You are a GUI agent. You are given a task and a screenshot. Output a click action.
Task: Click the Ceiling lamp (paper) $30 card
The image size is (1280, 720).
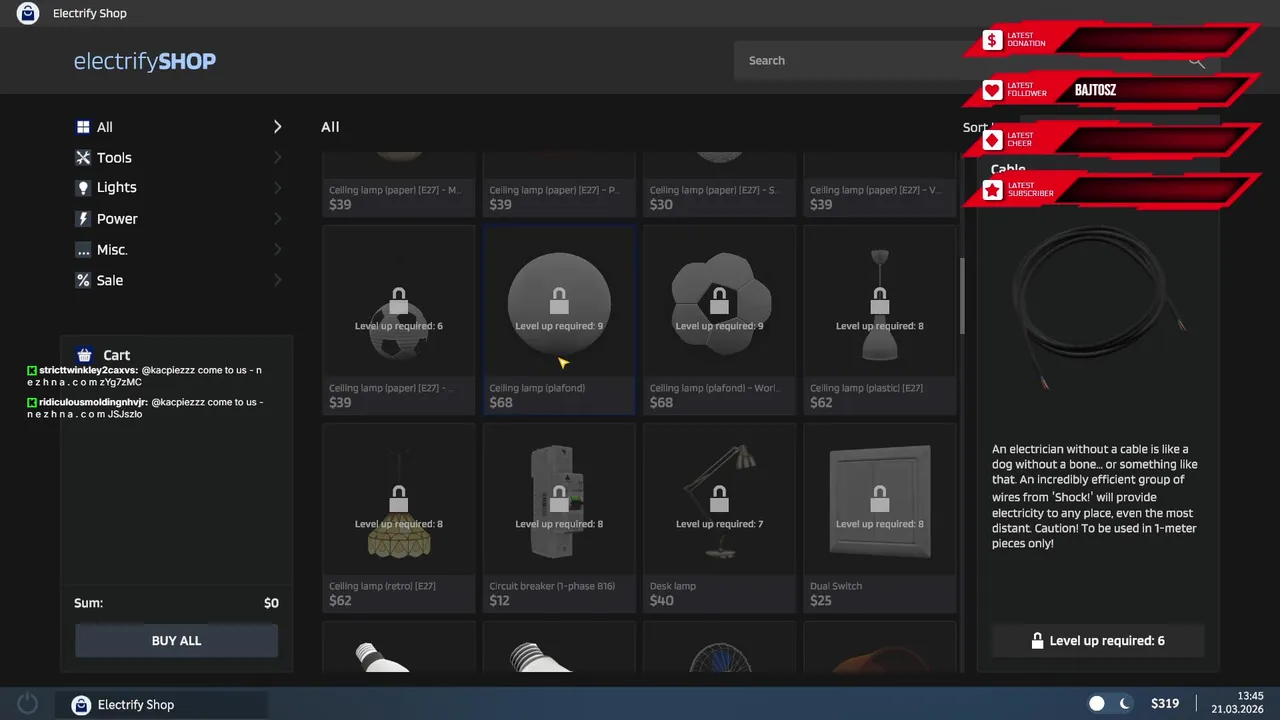pos(719,185)
